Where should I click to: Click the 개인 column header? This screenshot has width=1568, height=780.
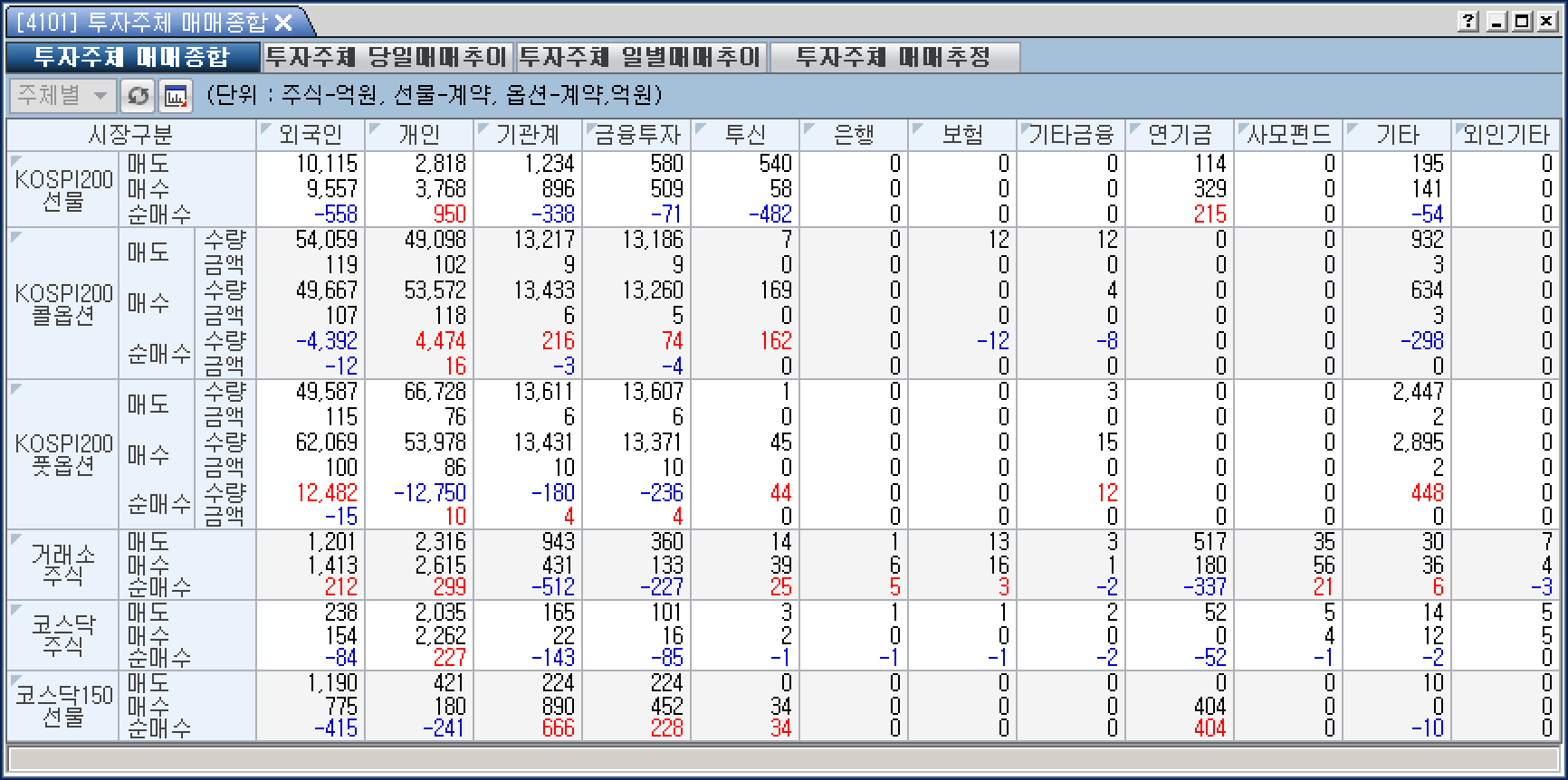pos(419,135)
